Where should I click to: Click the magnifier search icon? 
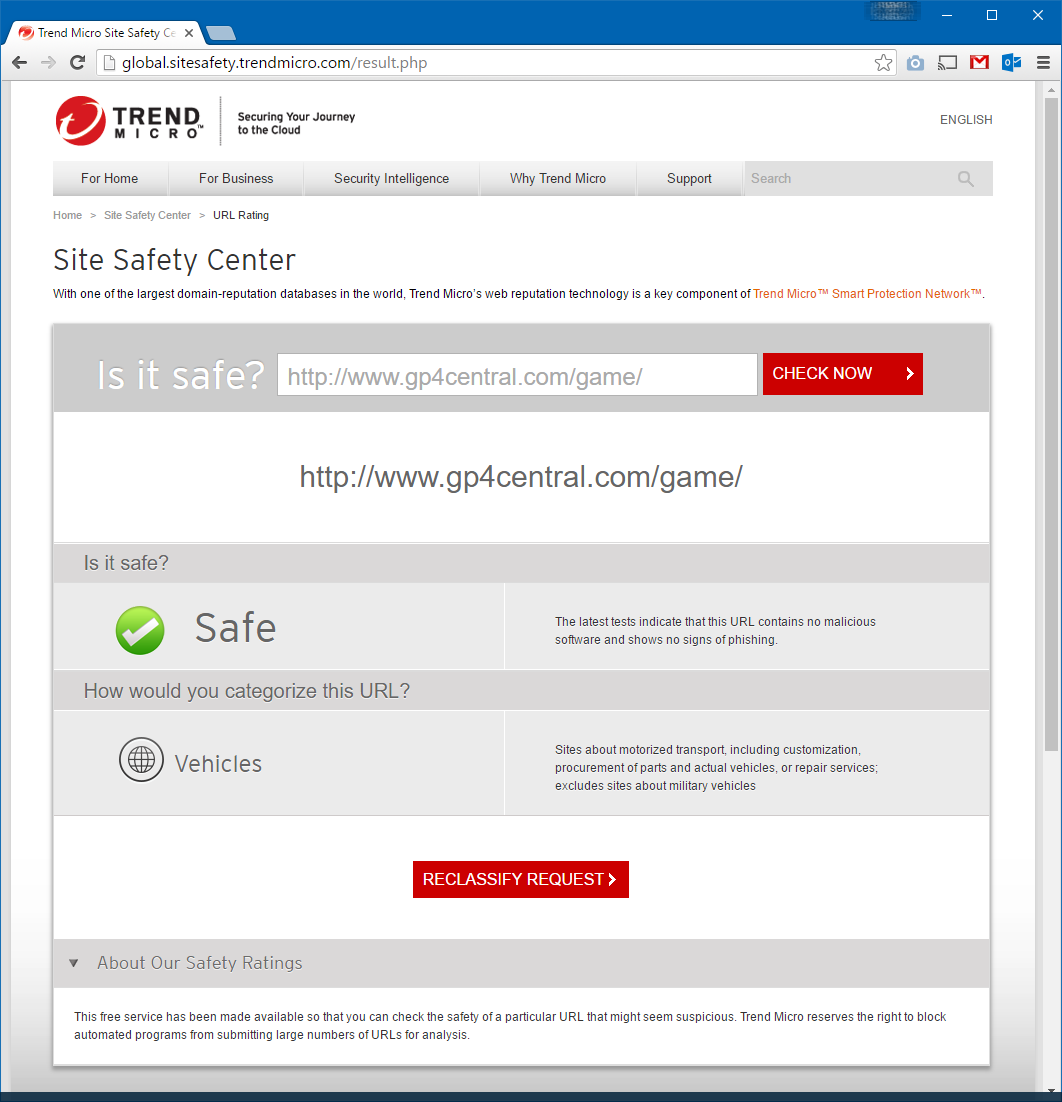[966, 179]
